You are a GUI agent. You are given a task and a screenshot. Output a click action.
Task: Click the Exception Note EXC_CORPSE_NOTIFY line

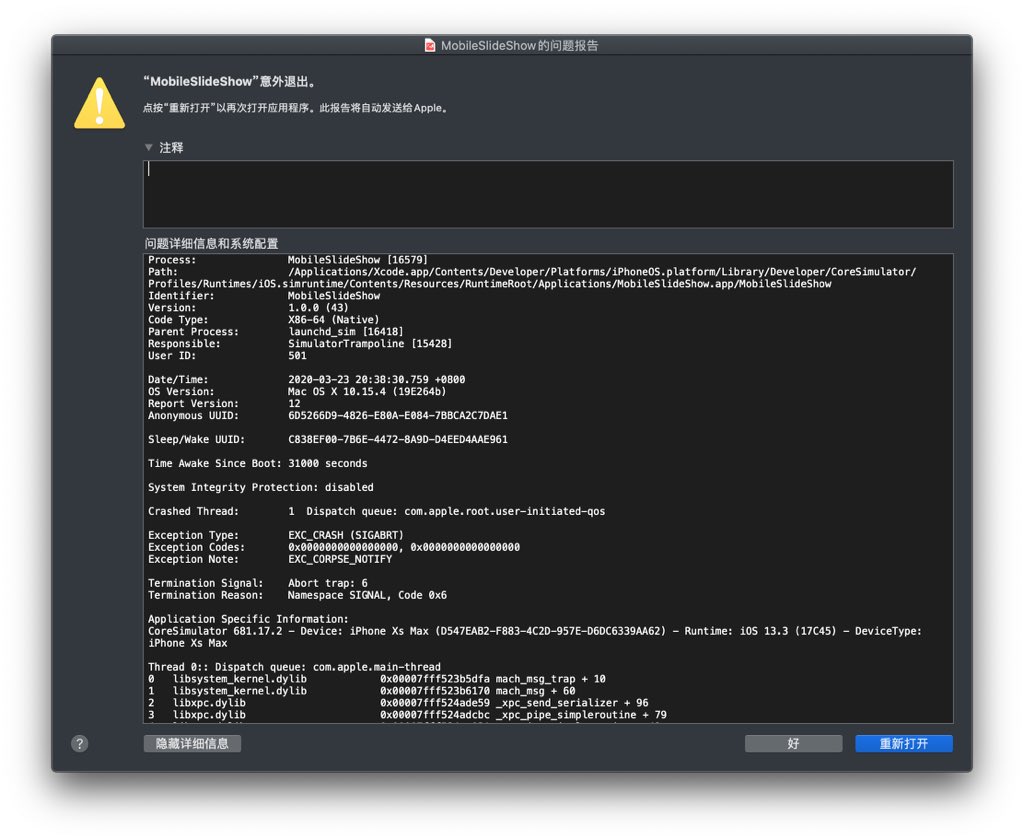[x=270, y=559]
